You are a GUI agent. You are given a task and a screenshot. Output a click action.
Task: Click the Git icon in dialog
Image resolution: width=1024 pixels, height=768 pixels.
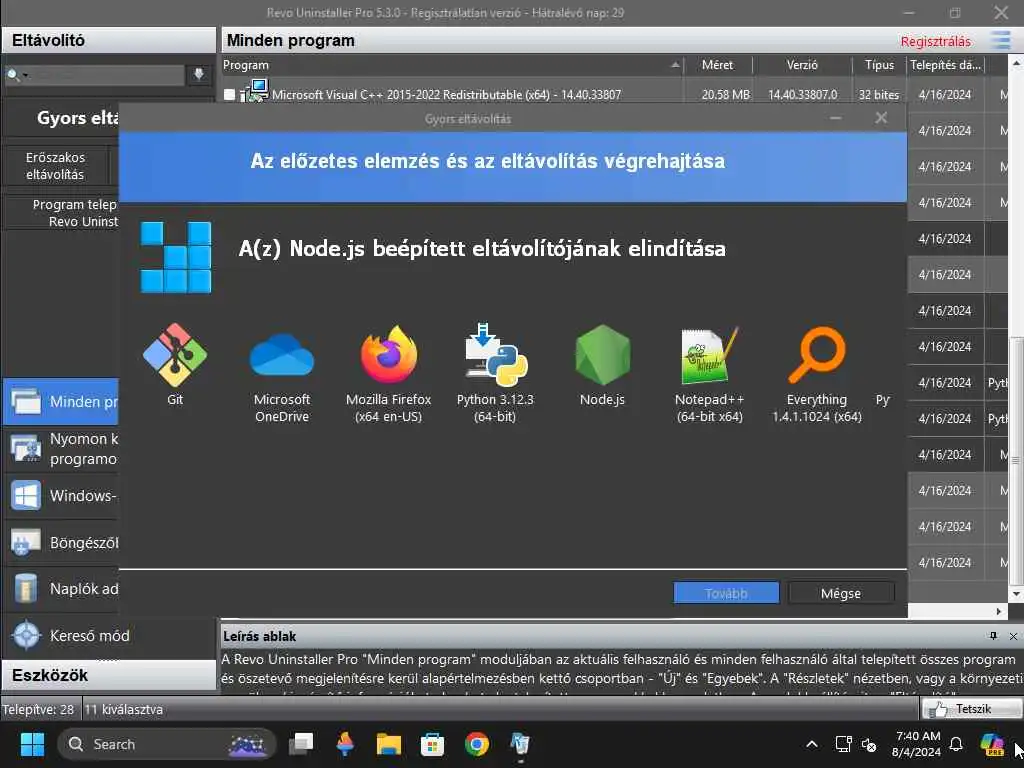[174, 355]
